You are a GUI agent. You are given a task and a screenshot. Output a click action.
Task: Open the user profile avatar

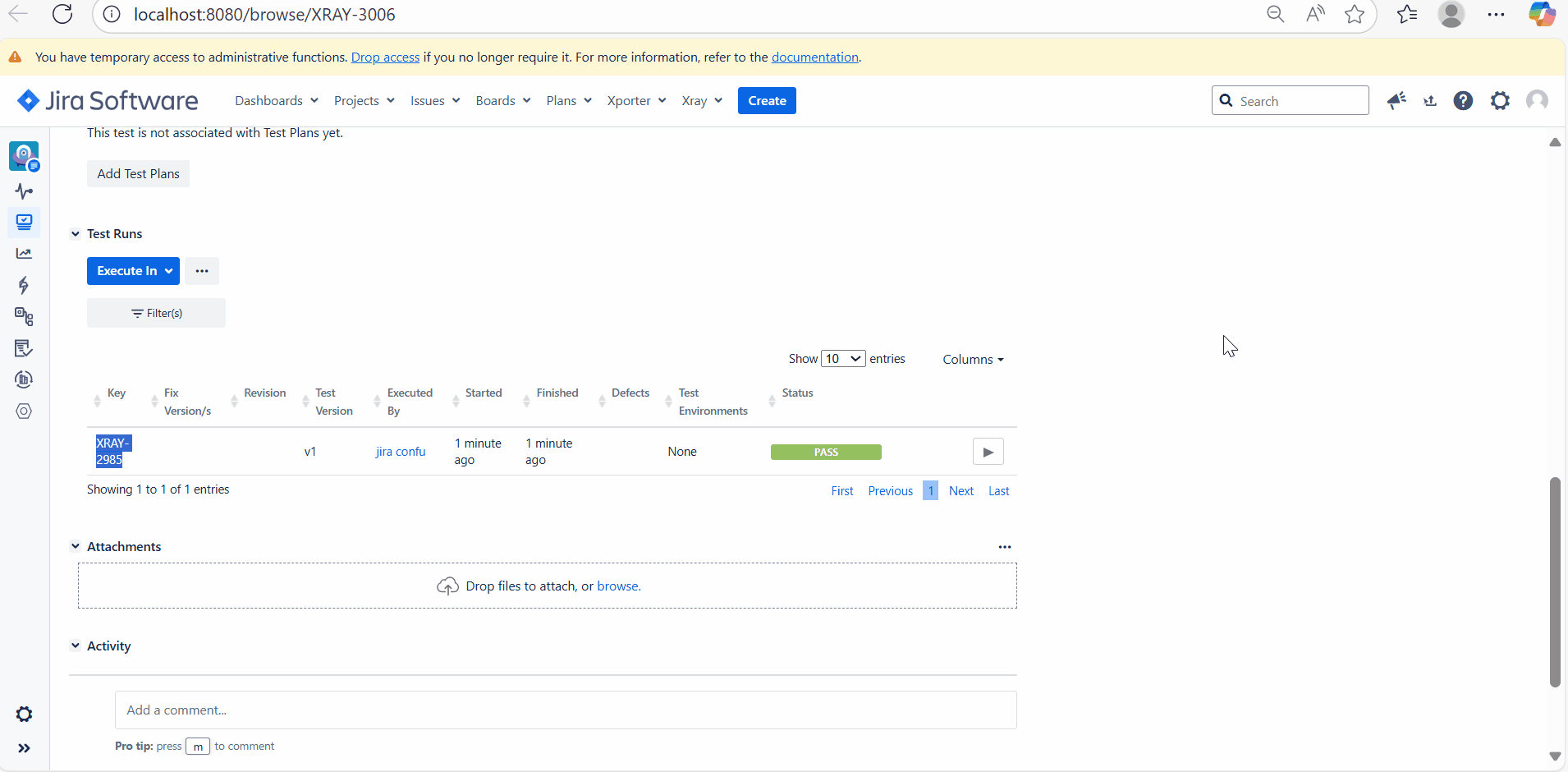coord(1537,101)
